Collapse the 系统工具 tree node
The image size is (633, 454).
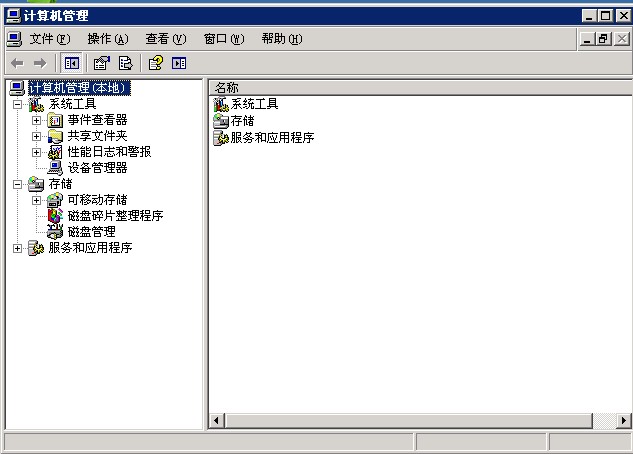(x=17, y=105)
